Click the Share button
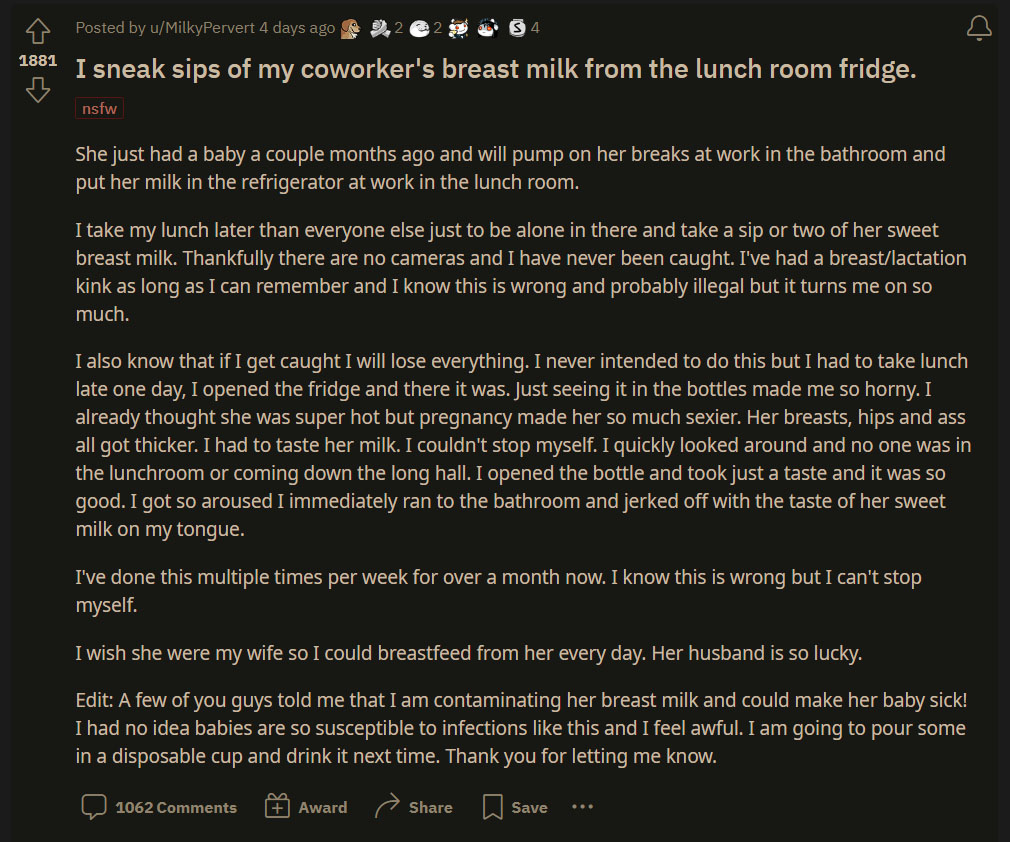 pyautogui.click(x=414, y=807)
